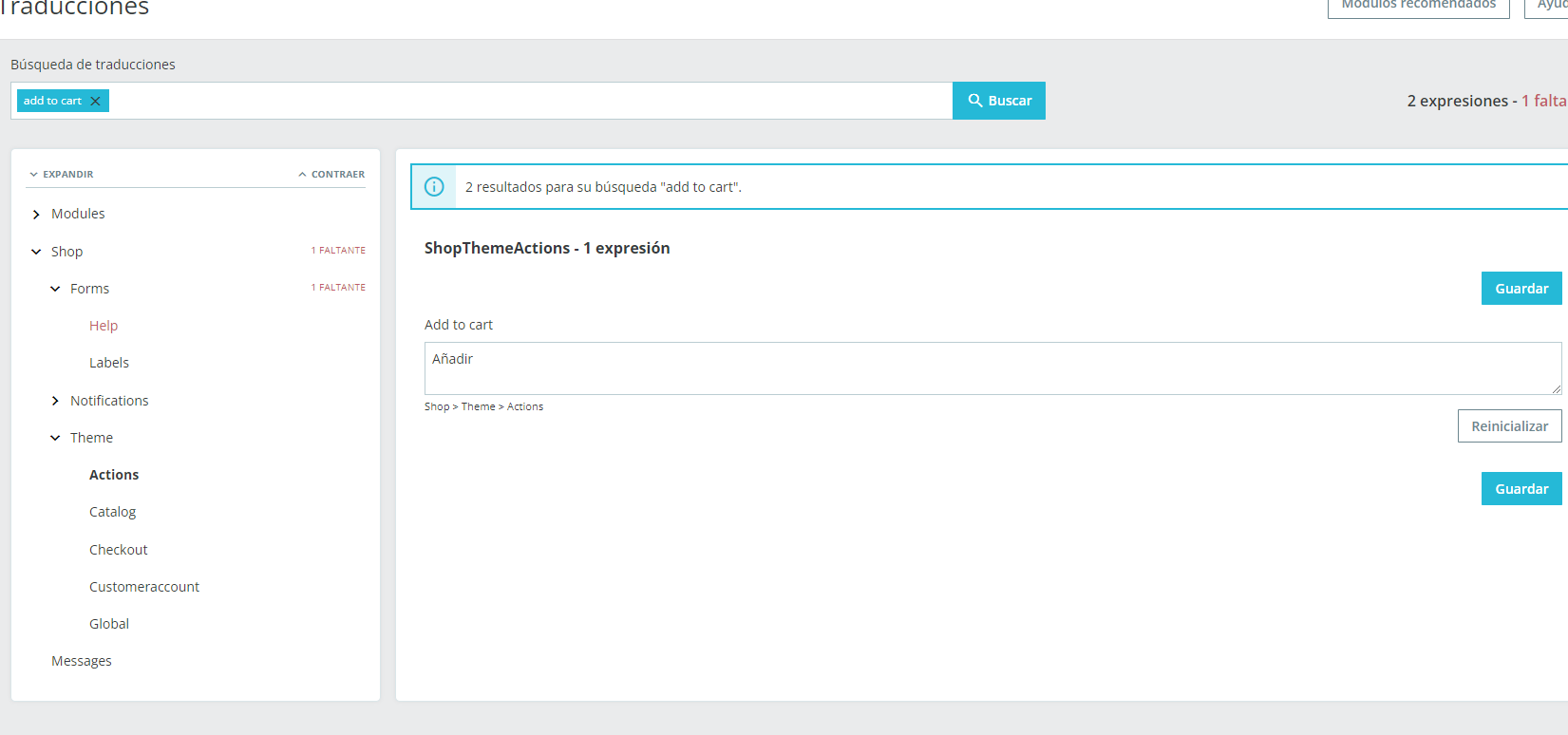
Task: Select the Notifications tree item
Action: coord(109,401)
